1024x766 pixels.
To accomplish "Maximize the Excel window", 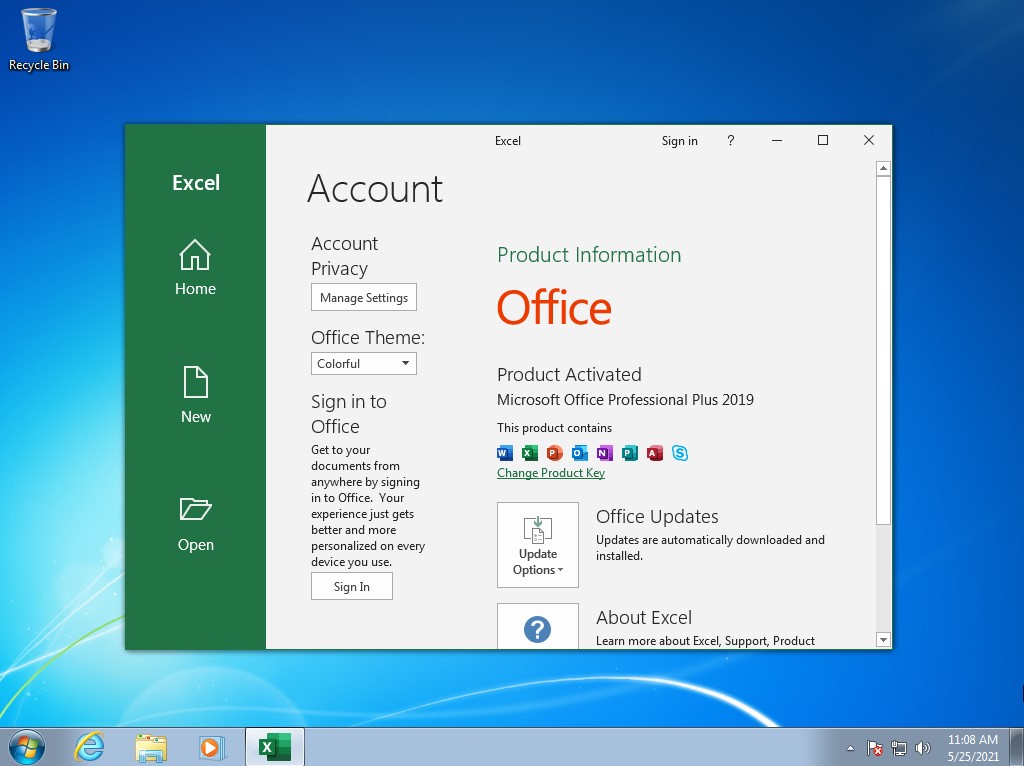I will tap(823, 140).
